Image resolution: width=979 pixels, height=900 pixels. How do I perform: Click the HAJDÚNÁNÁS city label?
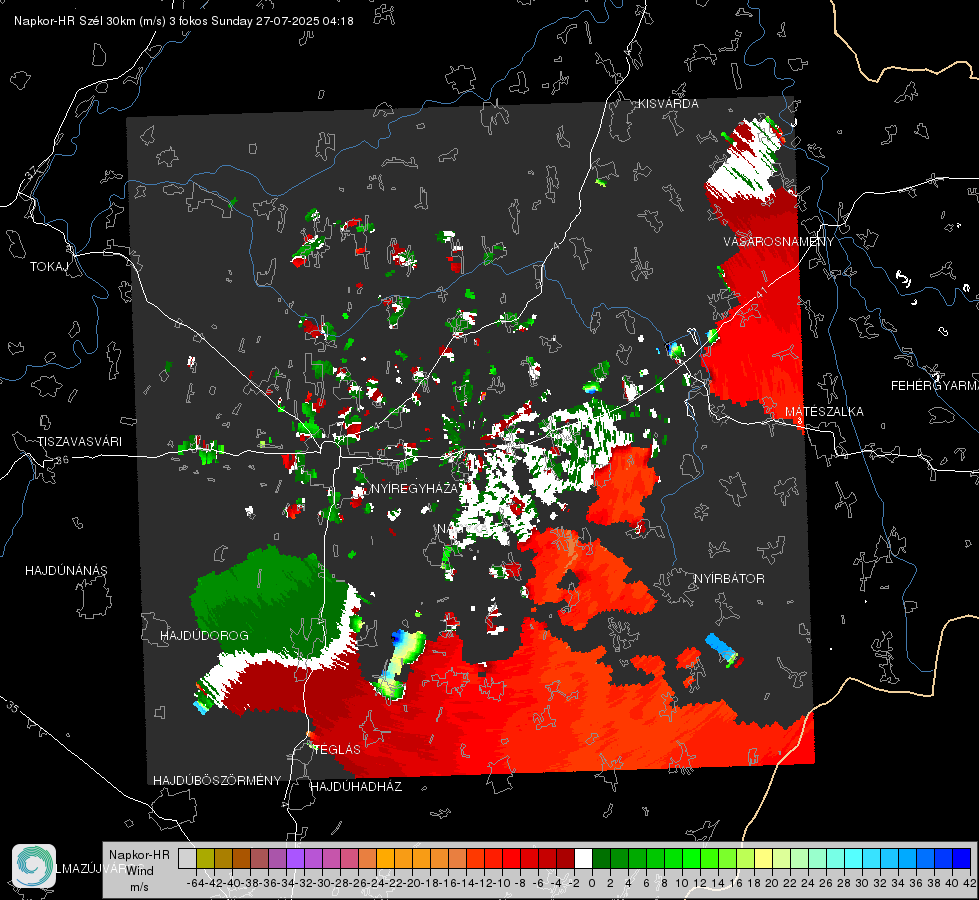click(x=66, y=571)
